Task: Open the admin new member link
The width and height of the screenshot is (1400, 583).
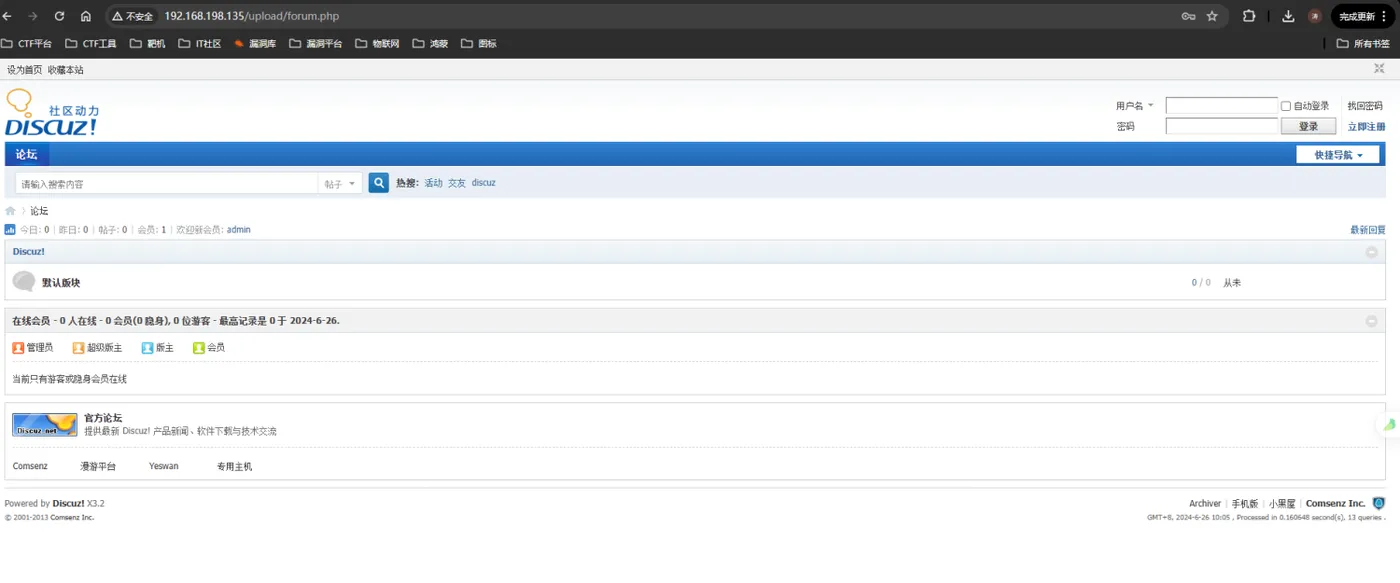Action: coord(239,230)
